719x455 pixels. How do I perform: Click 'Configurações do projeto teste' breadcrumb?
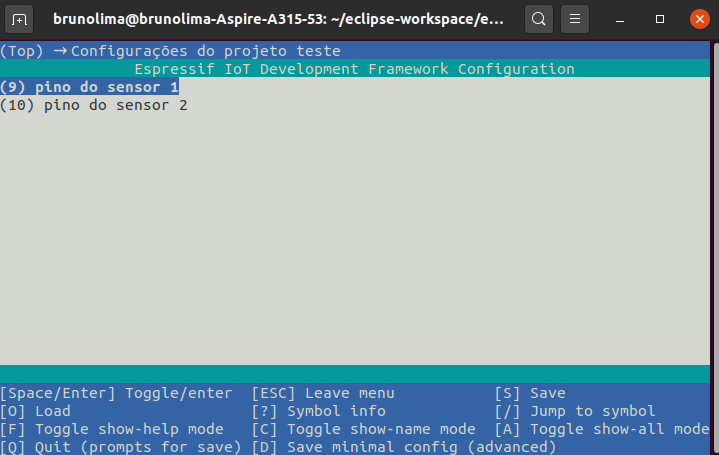pos(206,51)
